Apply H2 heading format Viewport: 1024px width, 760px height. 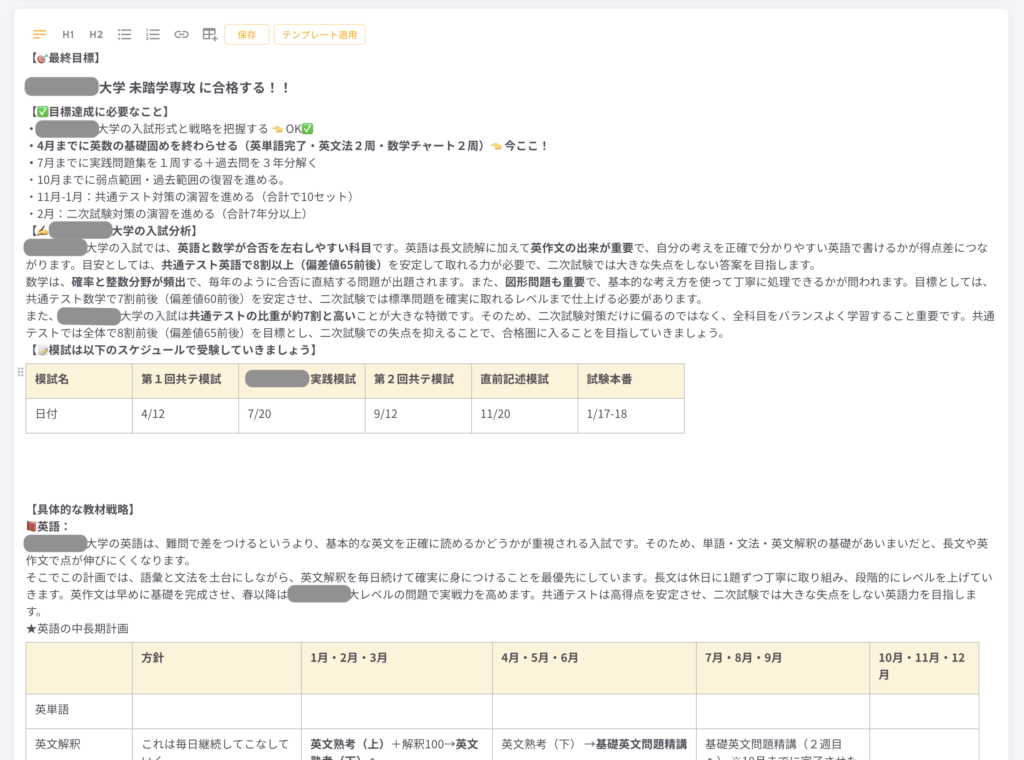pos(96,35)
